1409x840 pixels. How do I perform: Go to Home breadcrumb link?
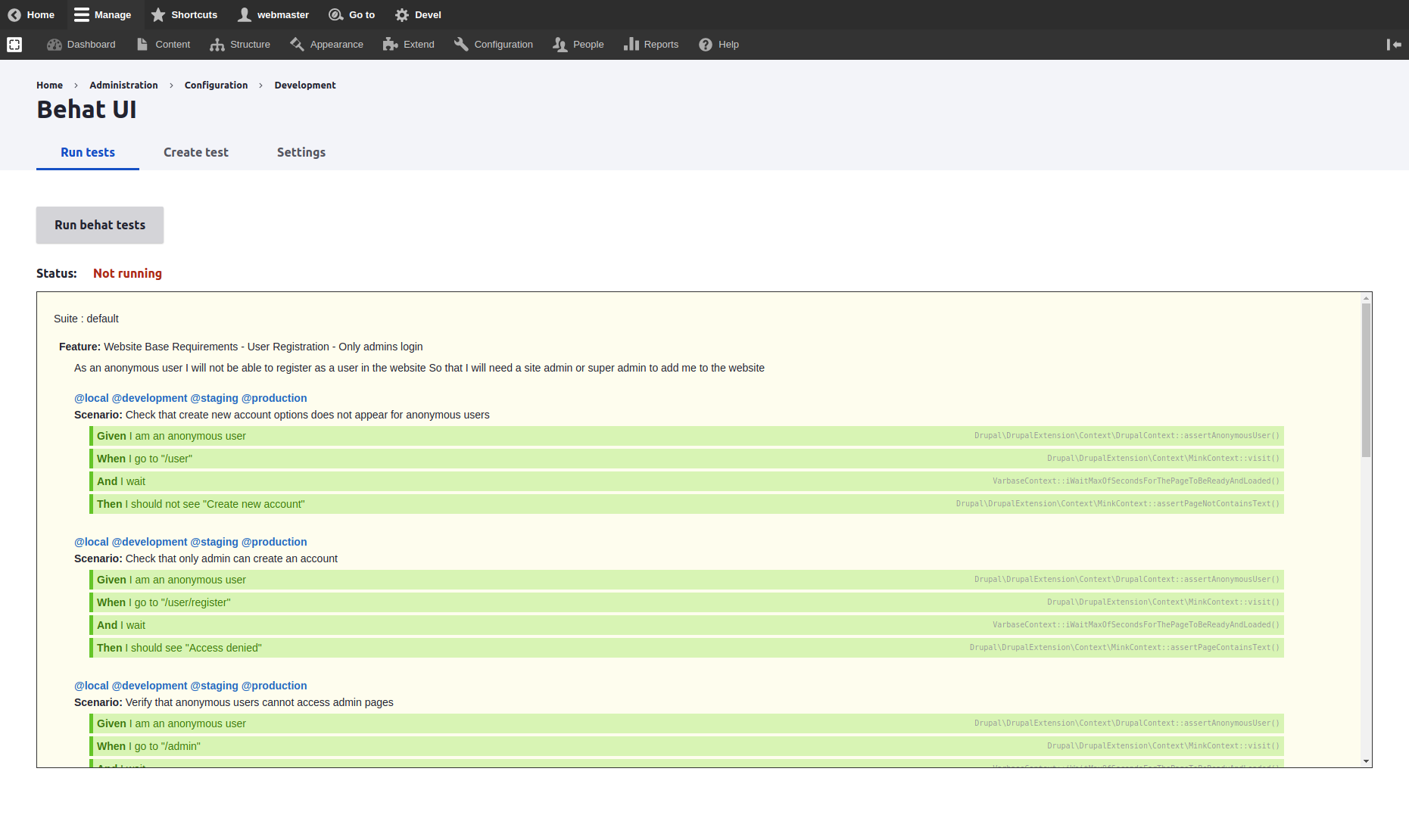(49, 86)
